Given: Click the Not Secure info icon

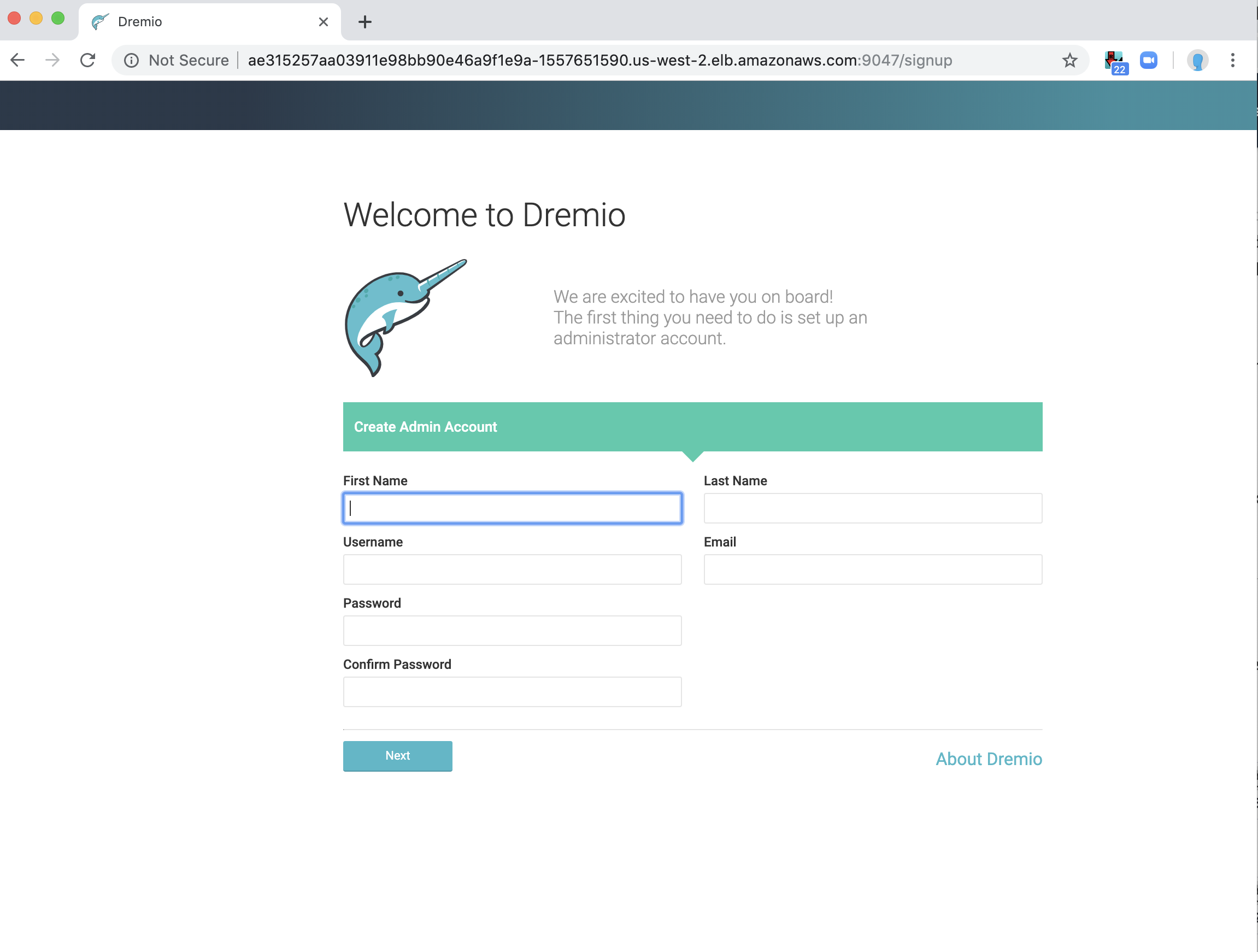Looking at the screenshot, I should point(131,60).
